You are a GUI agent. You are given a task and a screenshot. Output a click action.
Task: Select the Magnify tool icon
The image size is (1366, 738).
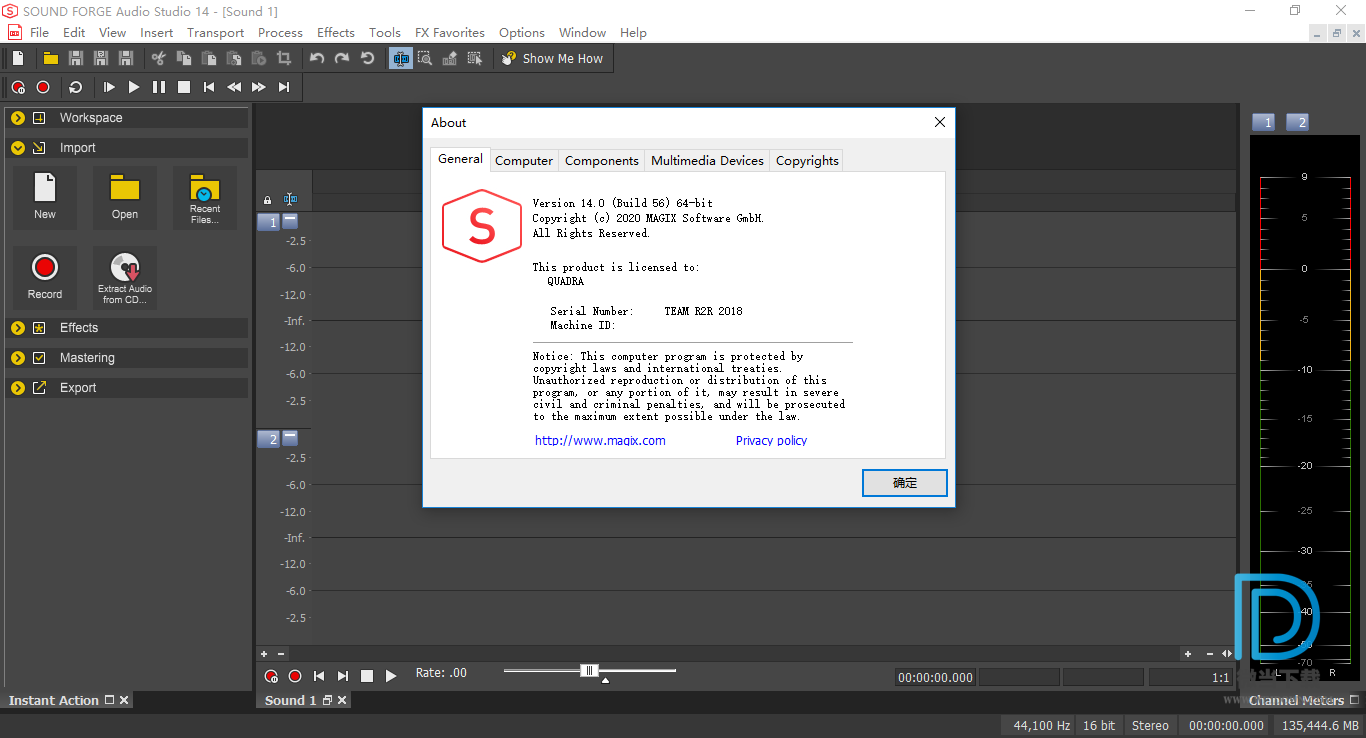point(425,58)
